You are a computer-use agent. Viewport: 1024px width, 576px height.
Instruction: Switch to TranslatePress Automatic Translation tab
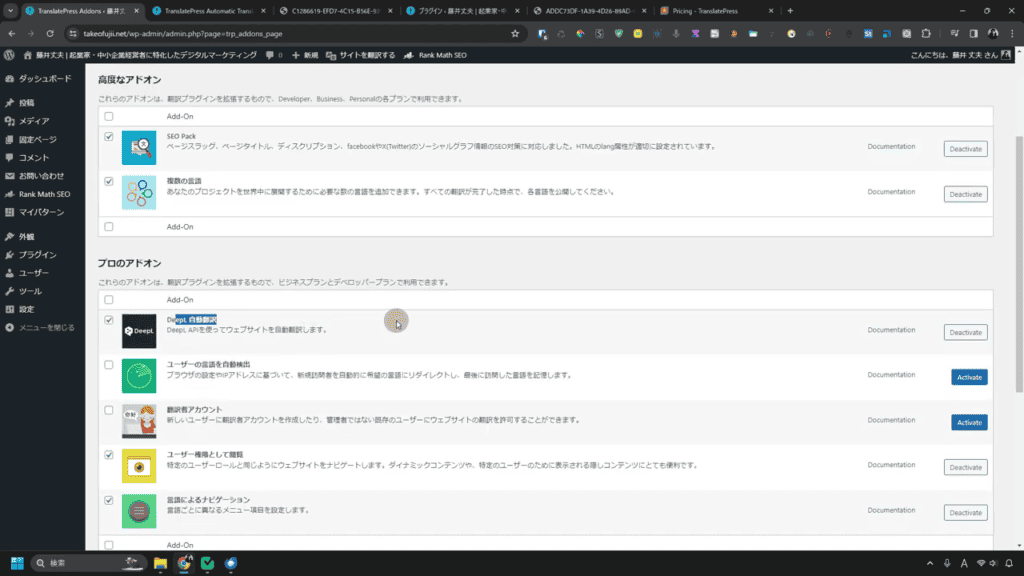pyautogui.click(x=208, y=11)
